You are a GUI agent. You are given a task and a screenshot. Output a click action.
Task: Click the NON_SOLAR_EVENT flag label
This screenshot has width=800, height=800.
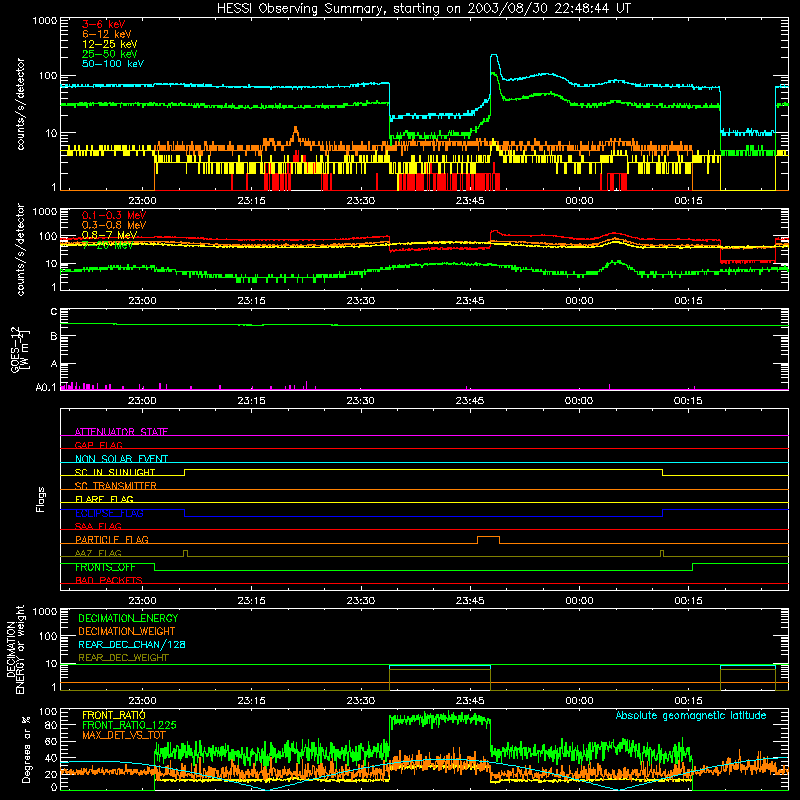pyautogui.click(x=121, y=459)
